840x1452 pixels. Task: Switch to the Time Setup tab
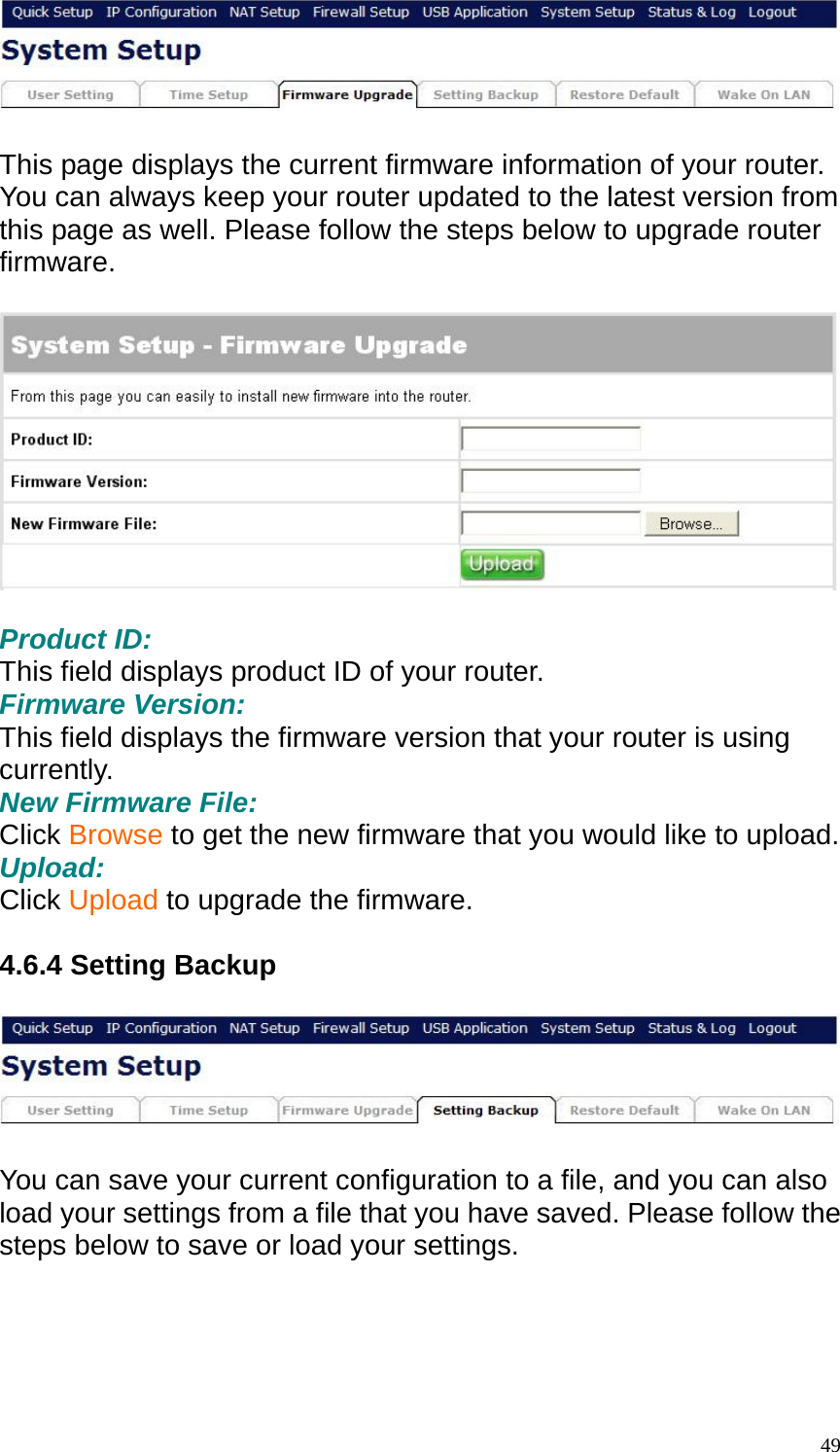coord(208,94)
